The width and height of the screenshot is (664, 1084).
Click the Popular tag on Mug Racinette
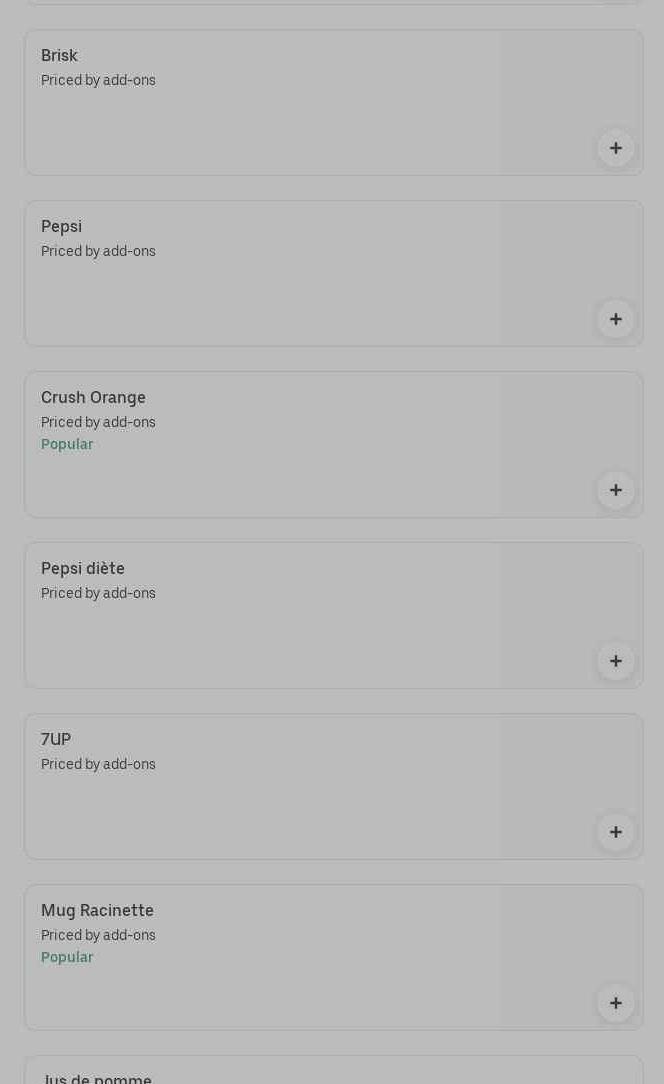click(x=67, y=958)
